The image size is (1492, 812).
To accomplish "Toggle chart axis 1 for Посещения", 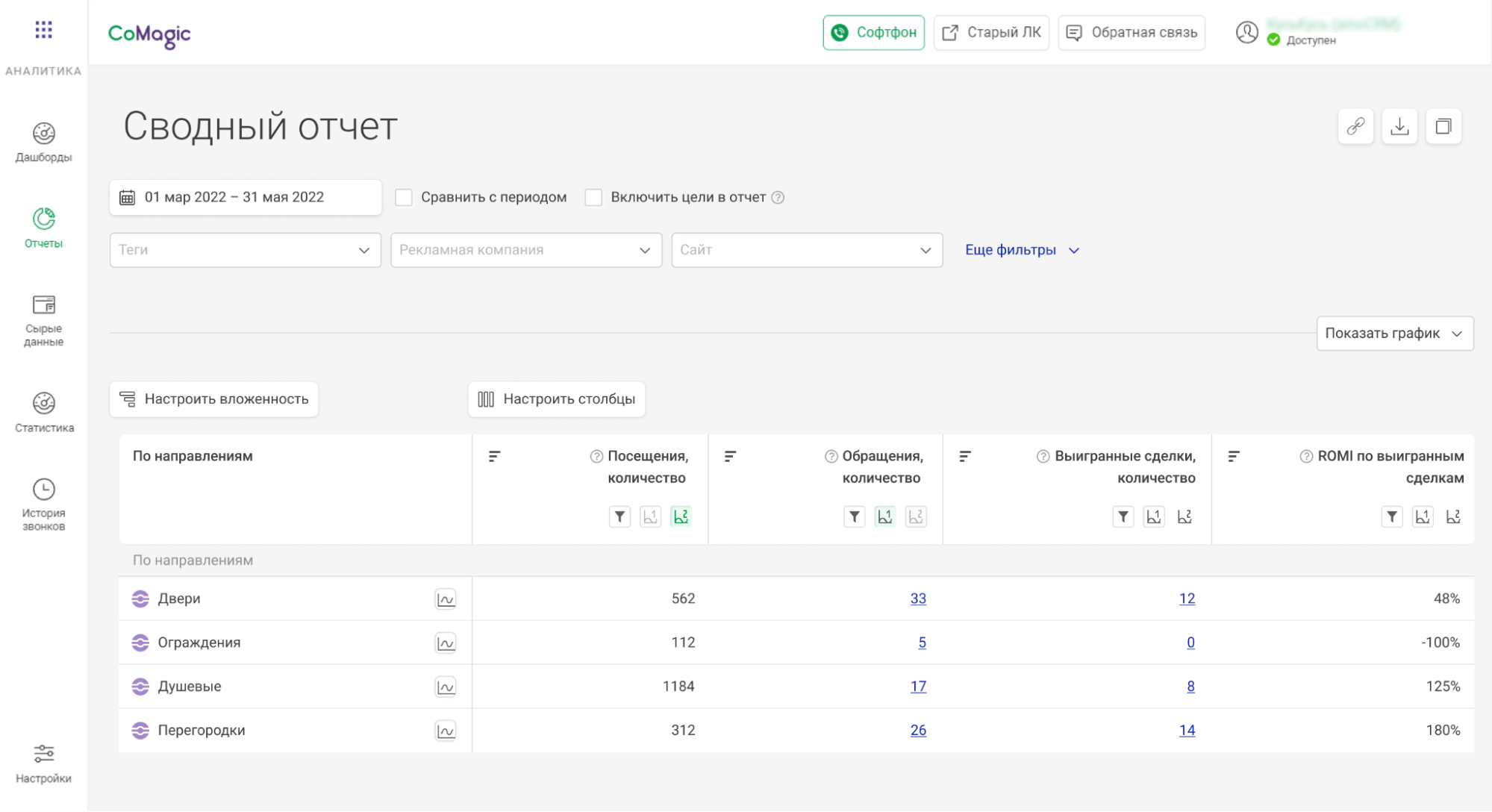I will pos(650,516).
